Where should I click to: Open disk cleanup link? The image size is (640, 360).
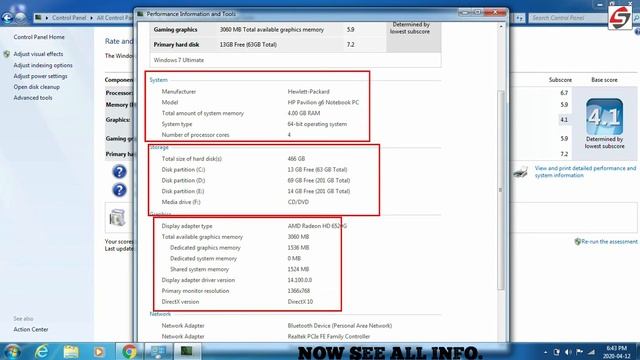[x=36, y=87]
